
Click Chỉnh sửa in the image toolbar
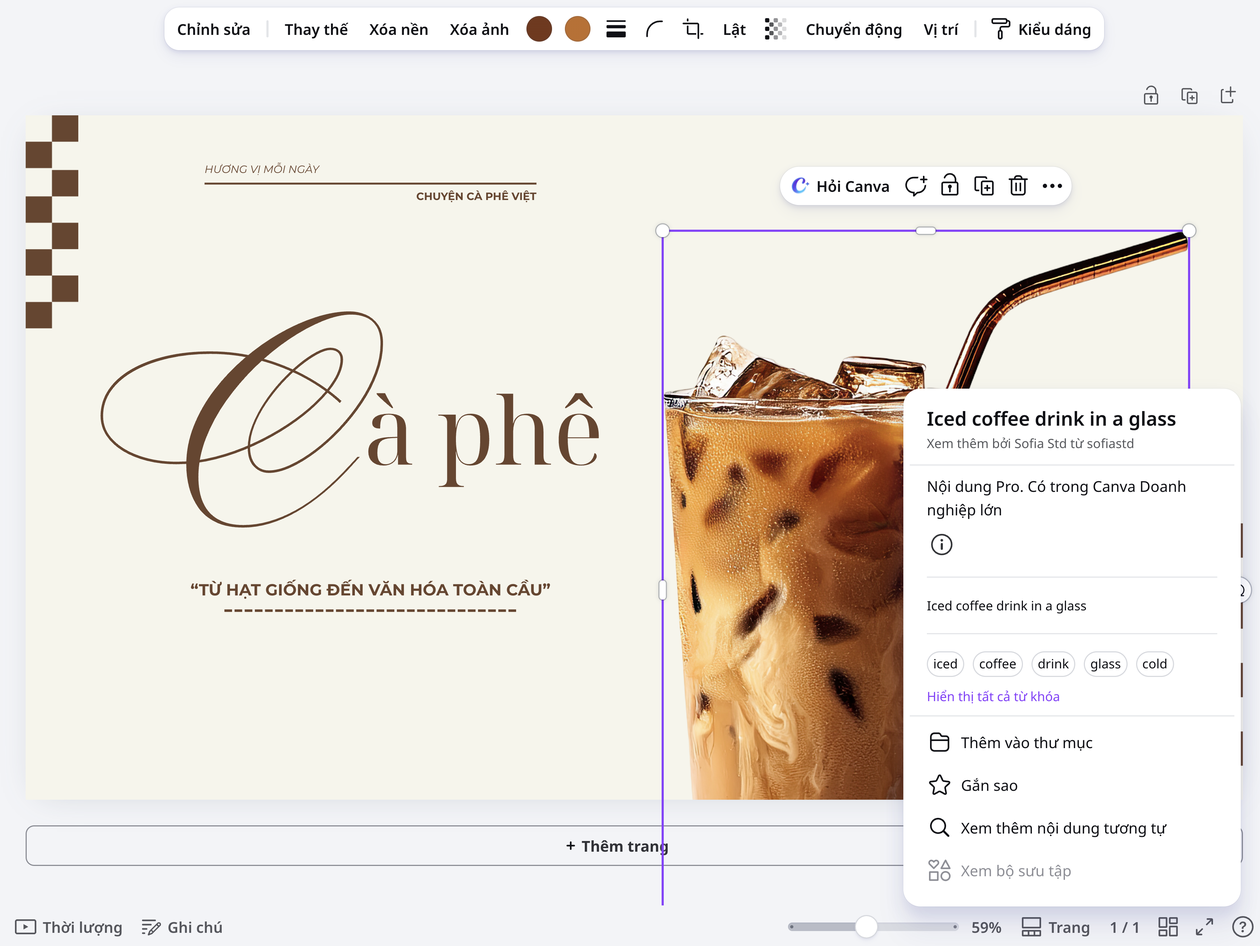point(214,29)
